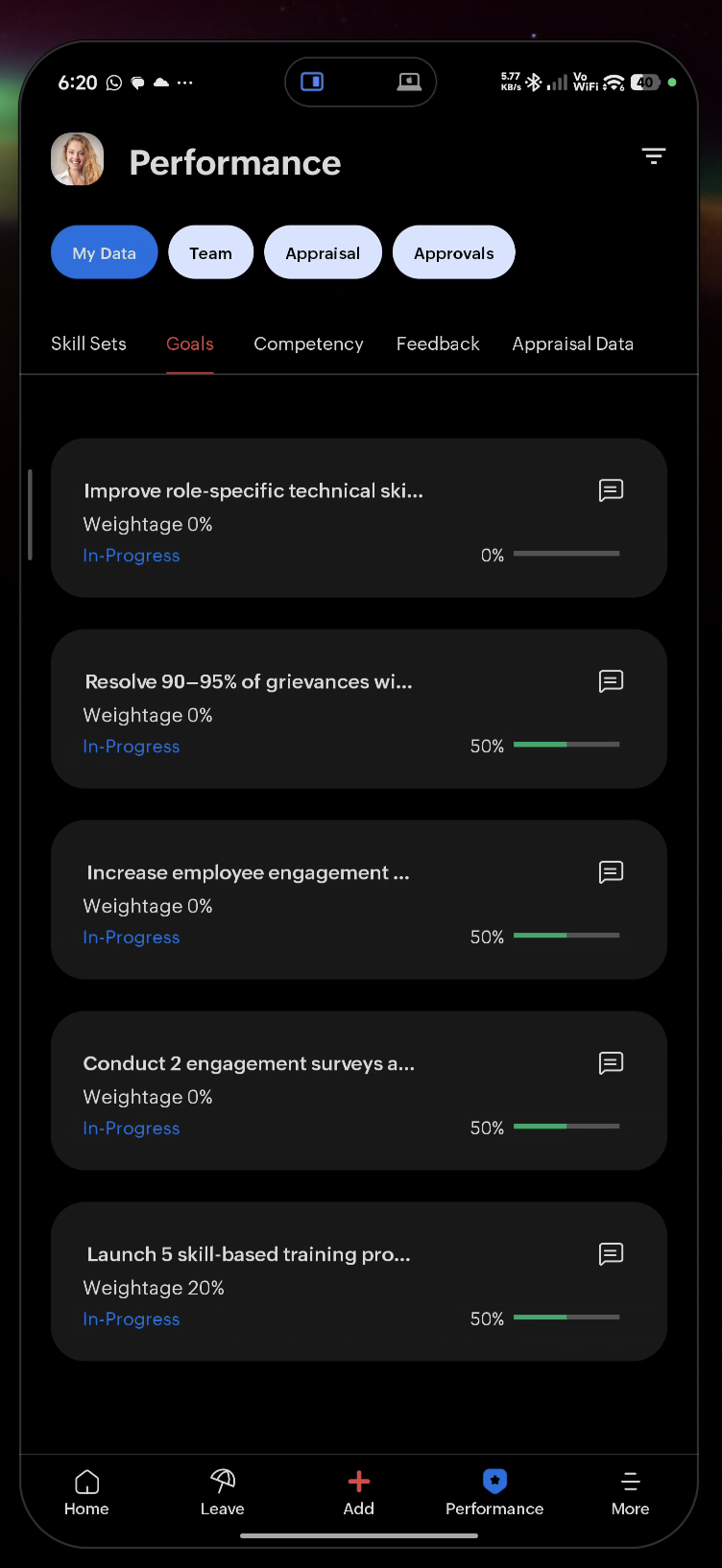The width and height of the screenshot is (722, 1568).
Task: Click the In-Progress status of Launch 5 goal
Action: [132, 1319]
